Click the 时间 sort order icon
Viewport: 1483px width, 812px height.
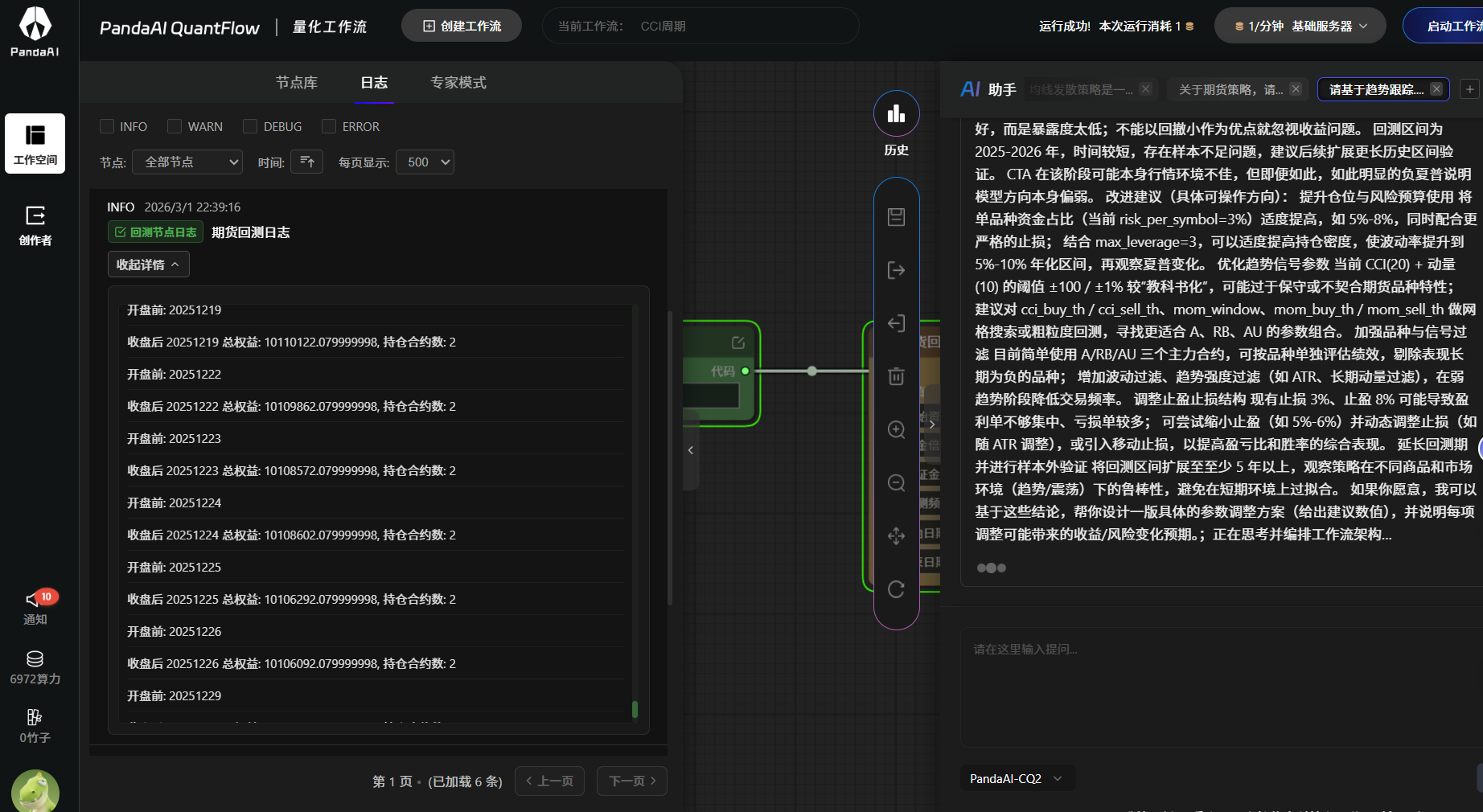pyautogui.click(x=306, y=162)
